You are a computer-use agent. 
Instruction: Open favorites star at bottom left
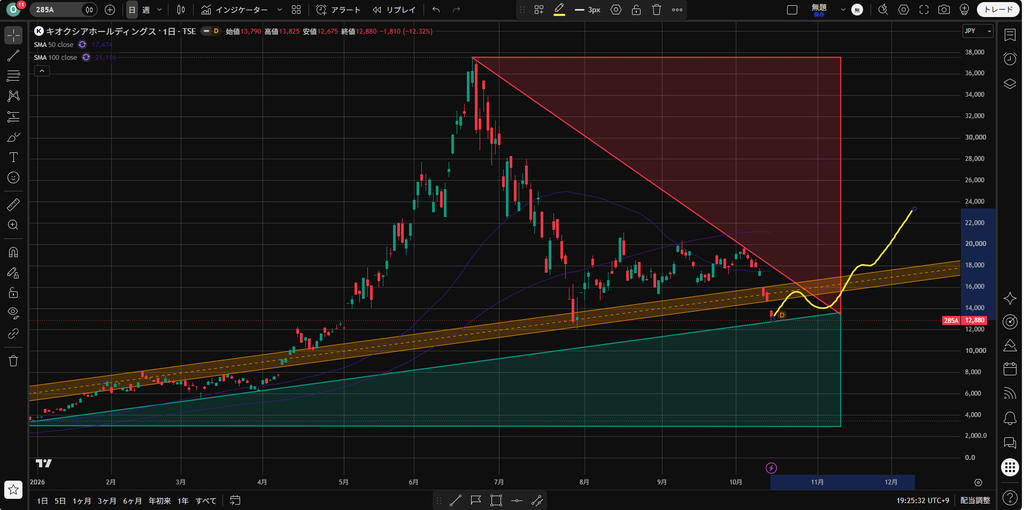(x=13, y=490)
